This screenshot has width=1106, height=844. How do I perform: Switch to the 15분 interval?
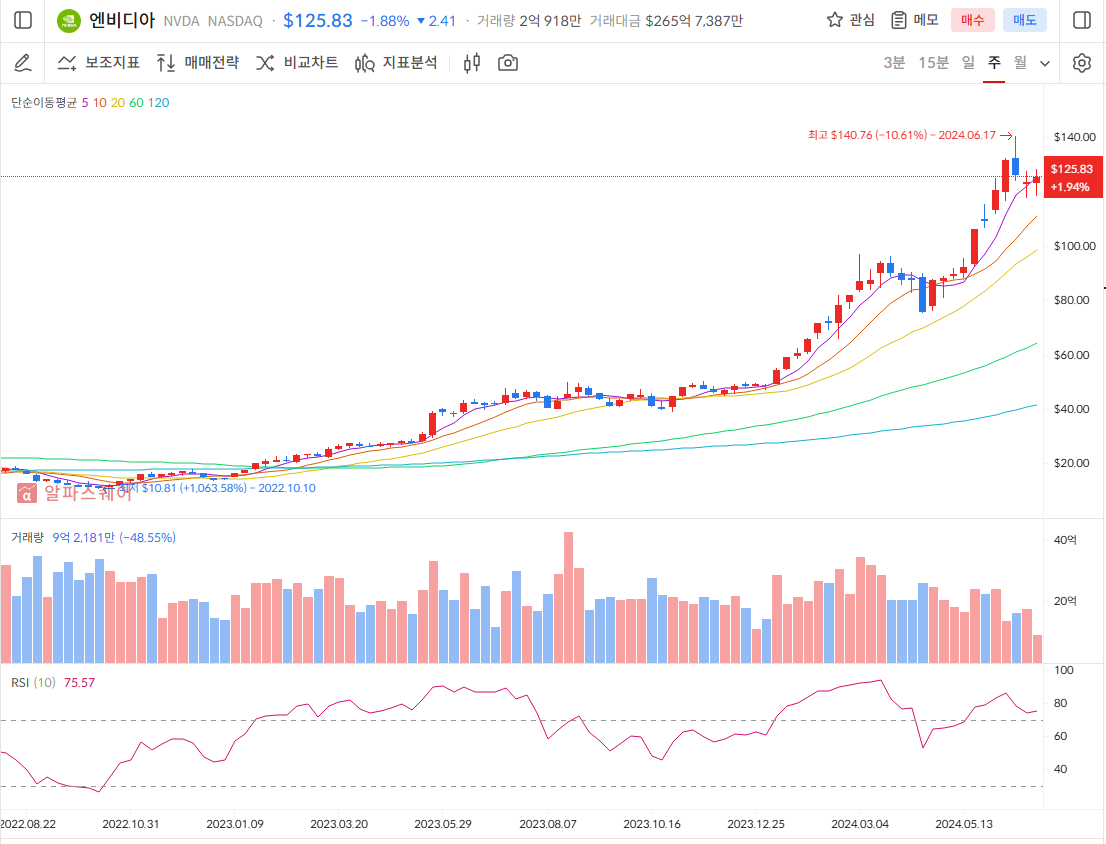(x=933, y=63)
